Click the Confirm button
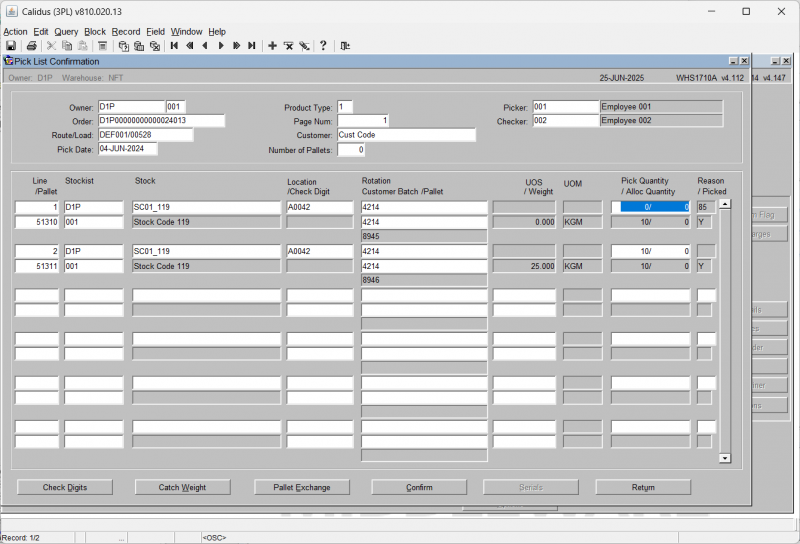The image size is (800, 544). (419, 487)
